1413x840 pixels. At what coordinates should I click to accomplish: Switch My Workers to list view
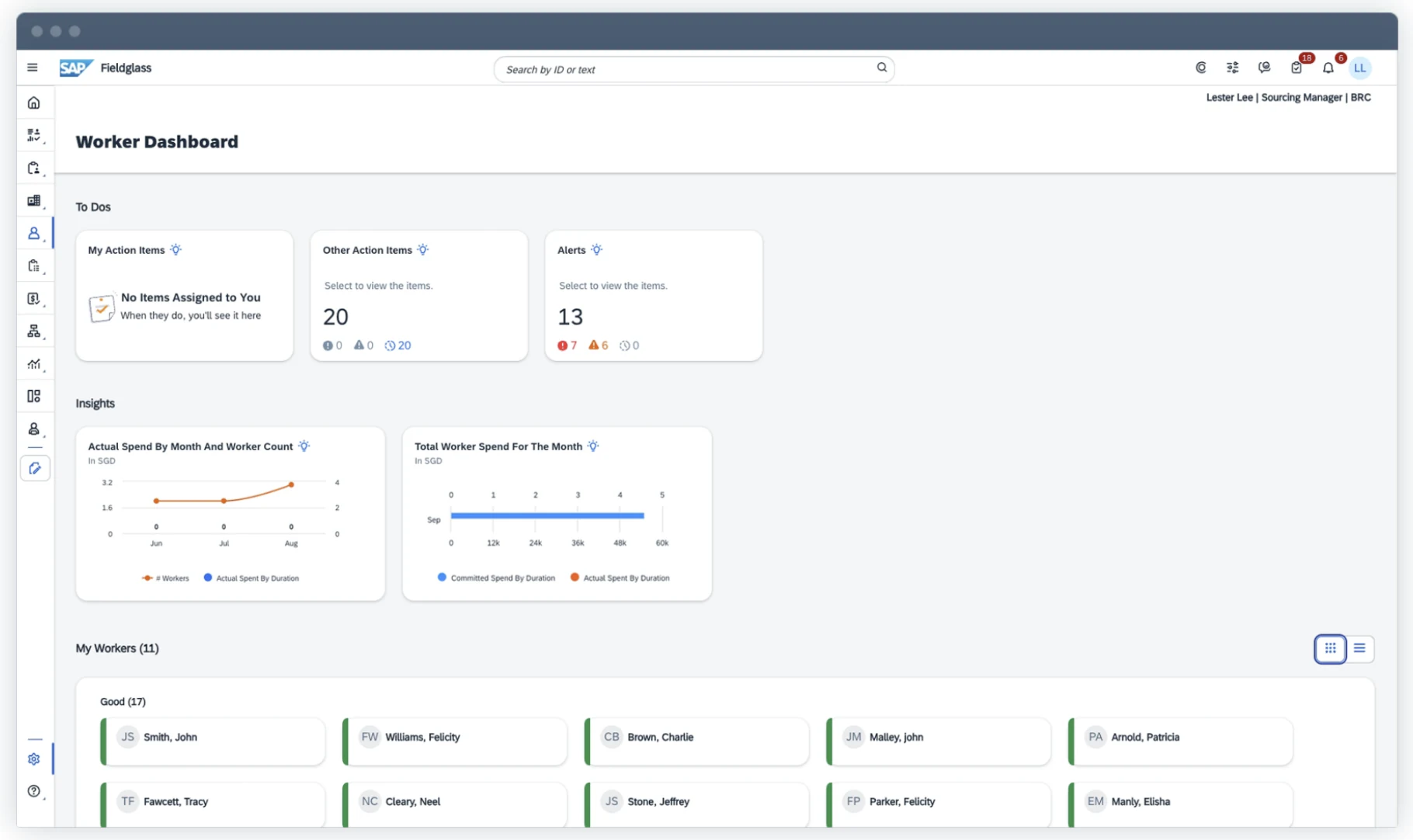pyautogui.click(x=1359, y=648)
